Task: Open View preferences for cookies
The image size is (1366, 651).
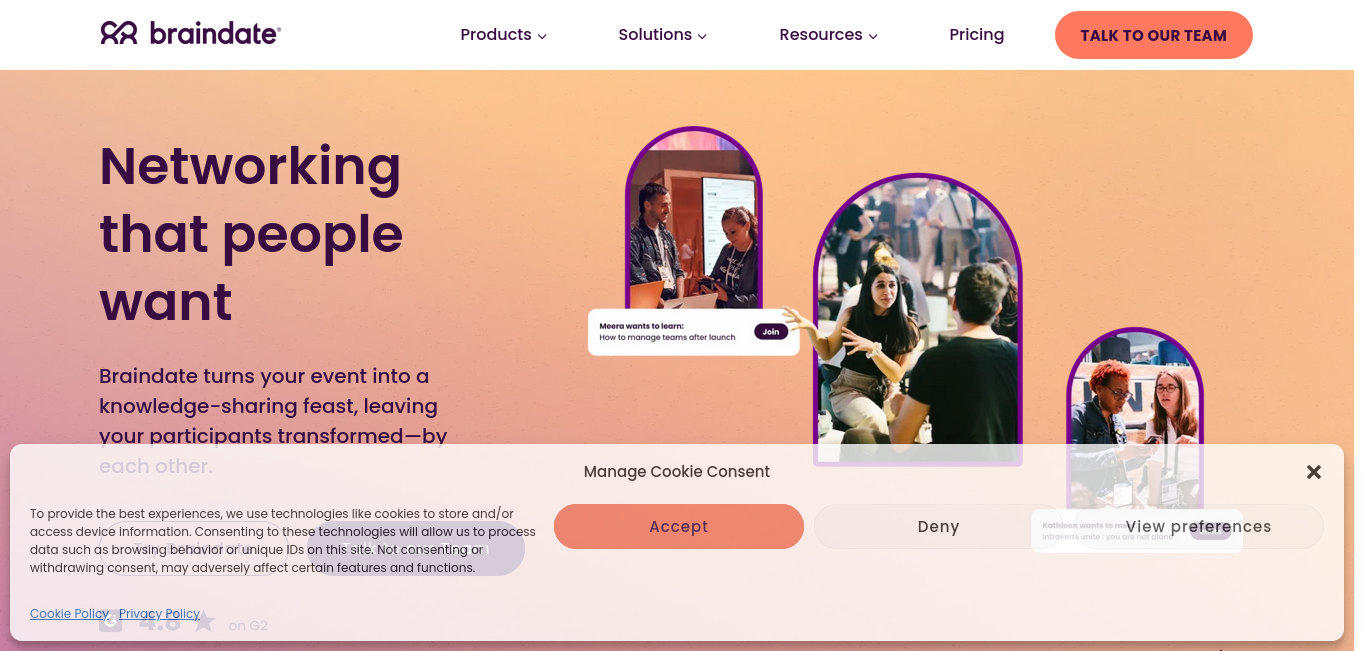Action: tap(1198, 526)
